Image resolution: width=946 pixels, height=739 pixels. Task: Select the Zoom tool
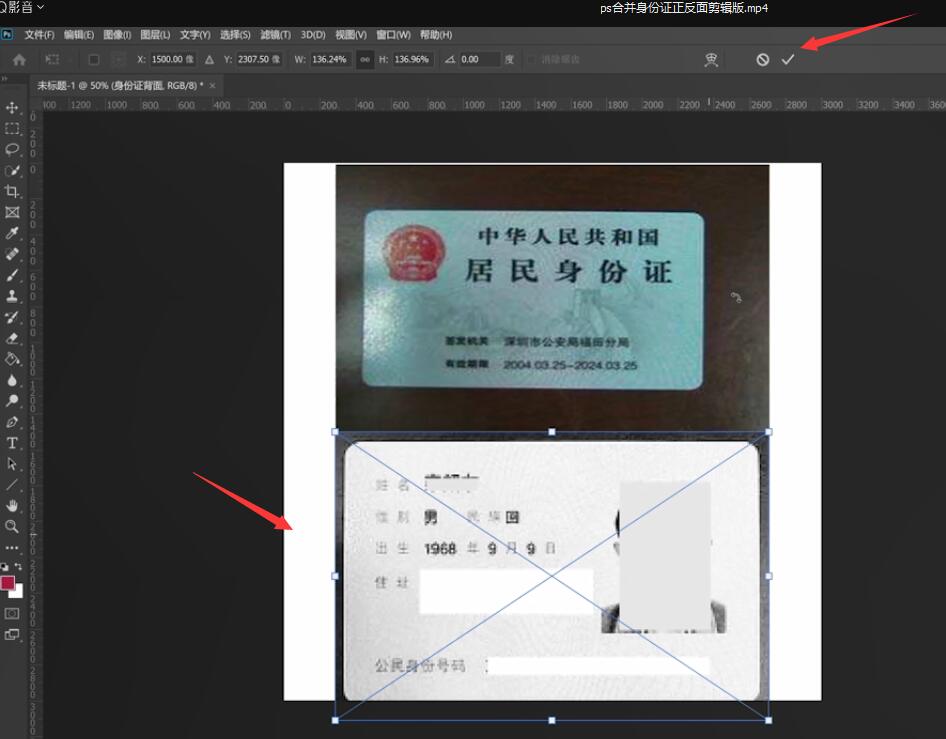(11, 527)
